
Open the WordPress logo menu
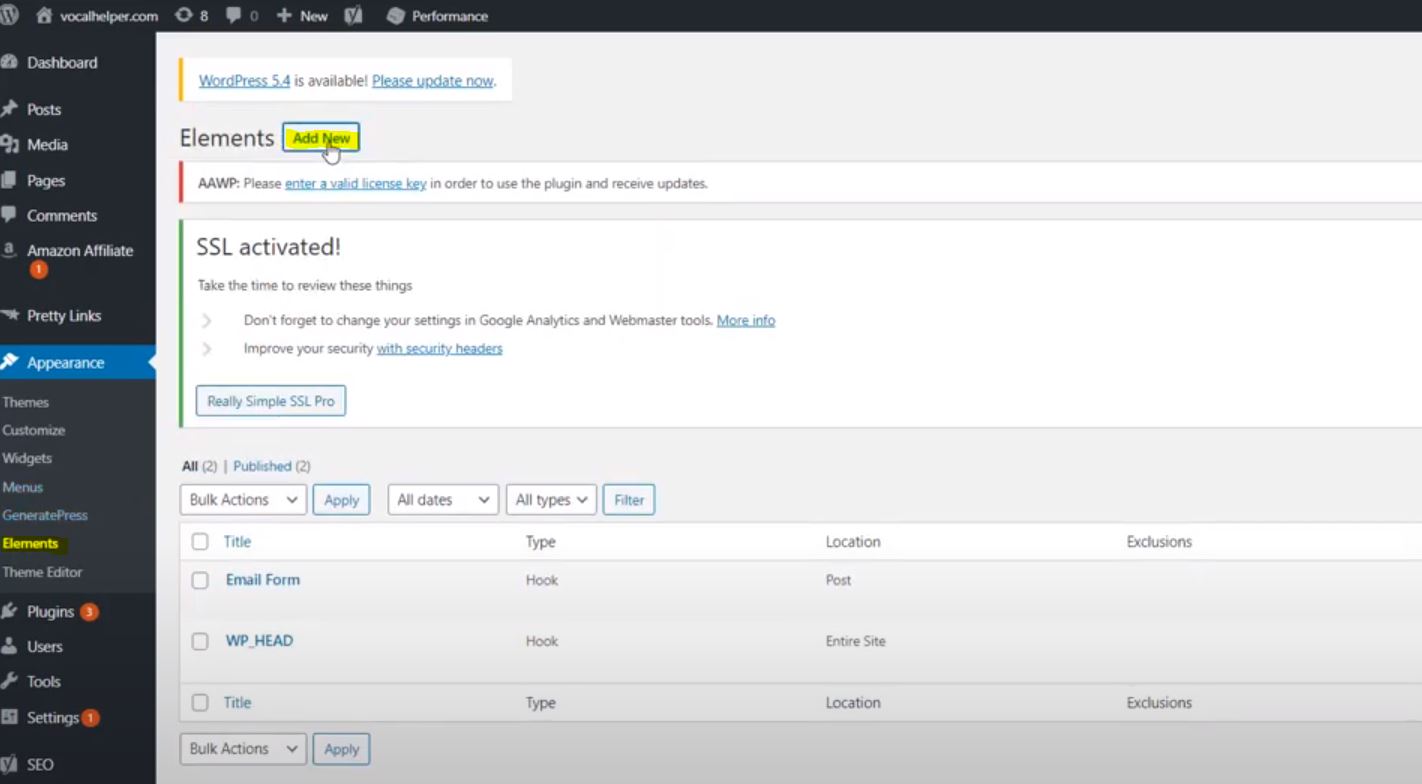[x=10, y=15]
